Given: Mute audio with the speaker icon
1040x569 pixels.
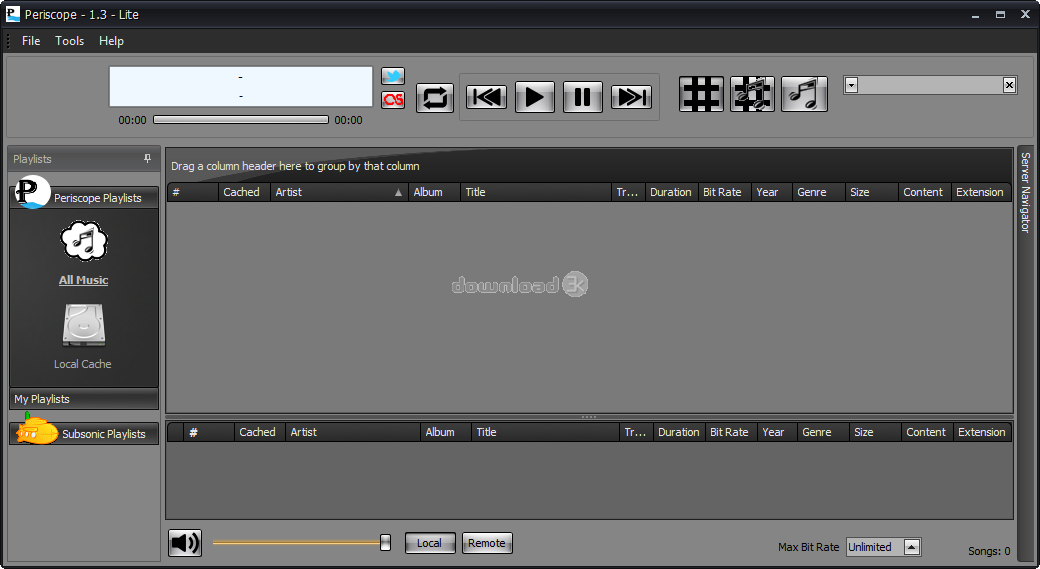Looking at the screenshot, I should (x=185, y=543).
